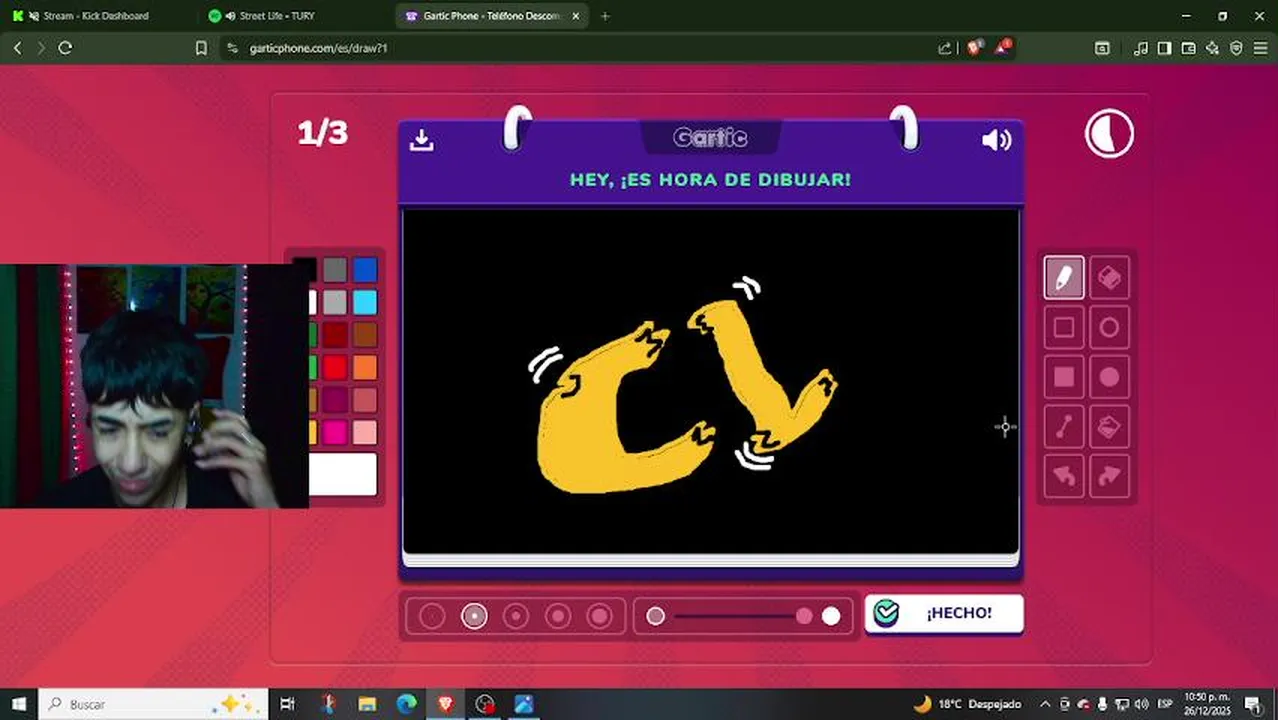
Task: Open Brave Shields lion icon
Action: (974, 47)
